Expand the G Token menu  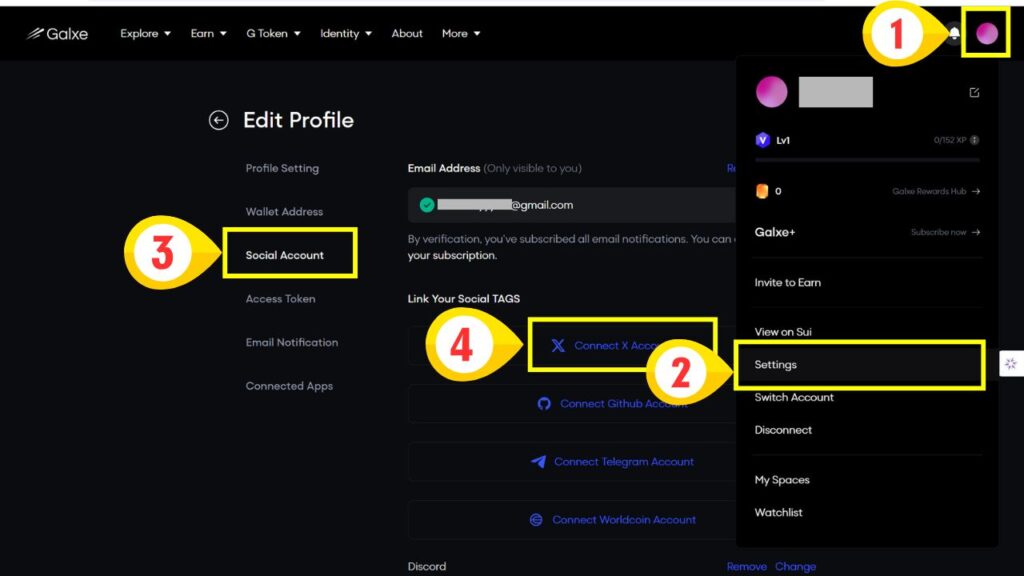[x=273, y=33]
